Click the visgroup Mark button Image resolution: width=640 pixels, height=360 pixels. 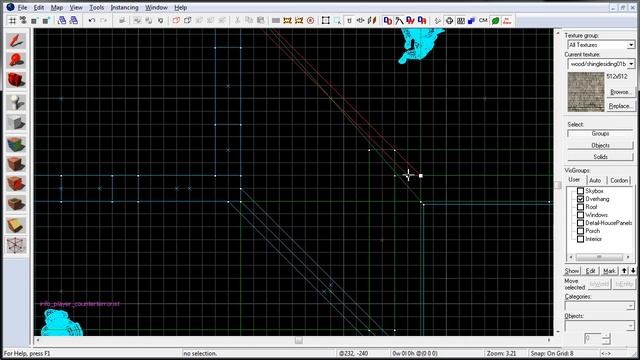pyautogui.click(x=609, y=271)
